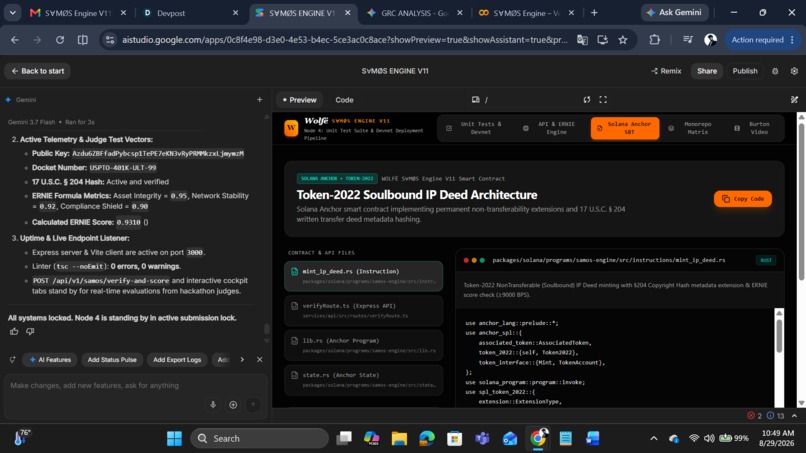Screen dimensions: 806x453
Task: Open mint_ip_deed.rs instruction file
Action: [x=363, y=276]
